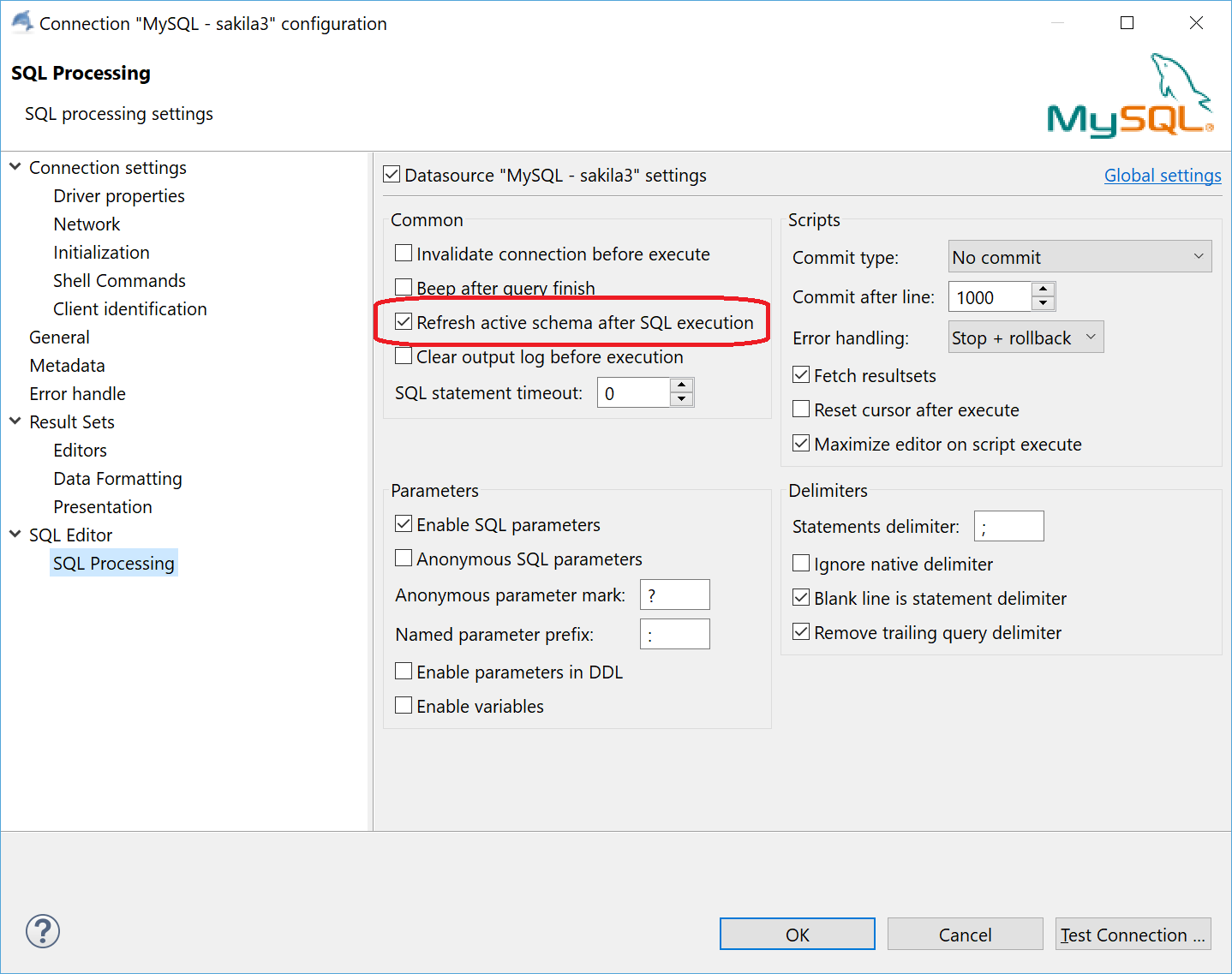Enable "Anonymous SQL parameters"

click(404, 558)
